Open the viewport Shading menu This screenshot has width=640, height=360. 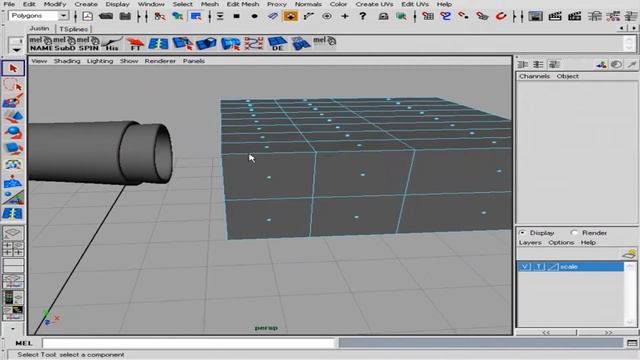point(67,61)
